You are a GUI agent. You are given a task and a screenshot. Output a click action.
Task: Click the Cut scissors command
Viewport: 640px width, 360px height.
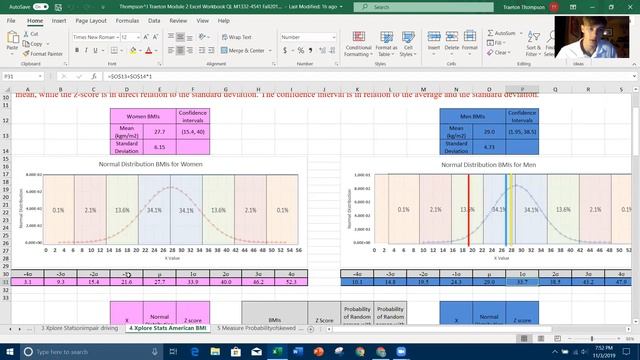point(31,34)
